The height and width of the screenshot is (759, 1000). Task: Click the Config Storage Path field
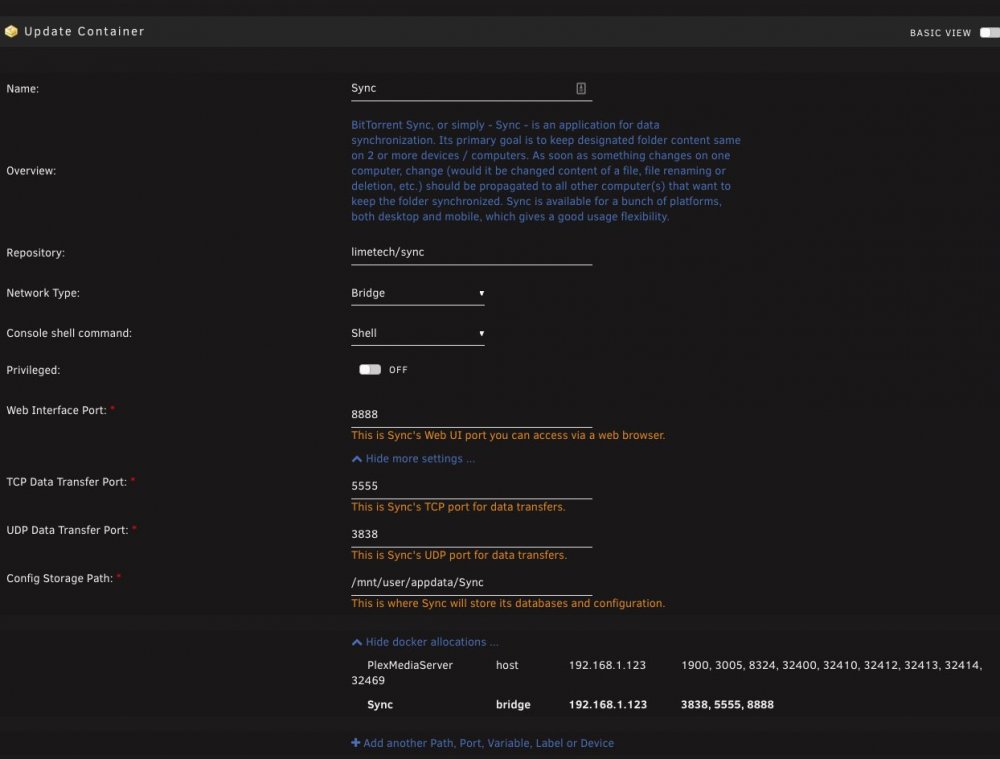point(471,583)
